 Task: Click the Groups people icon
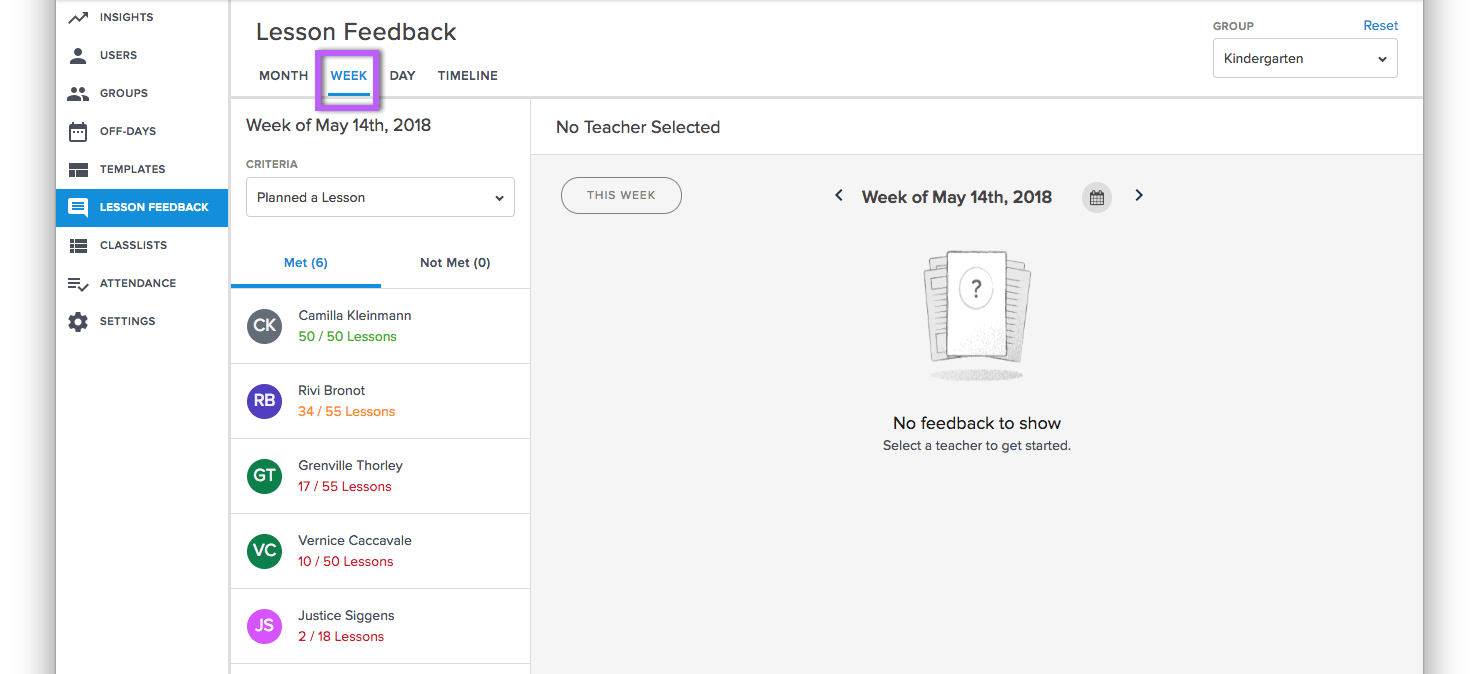(x=78, y=93)
